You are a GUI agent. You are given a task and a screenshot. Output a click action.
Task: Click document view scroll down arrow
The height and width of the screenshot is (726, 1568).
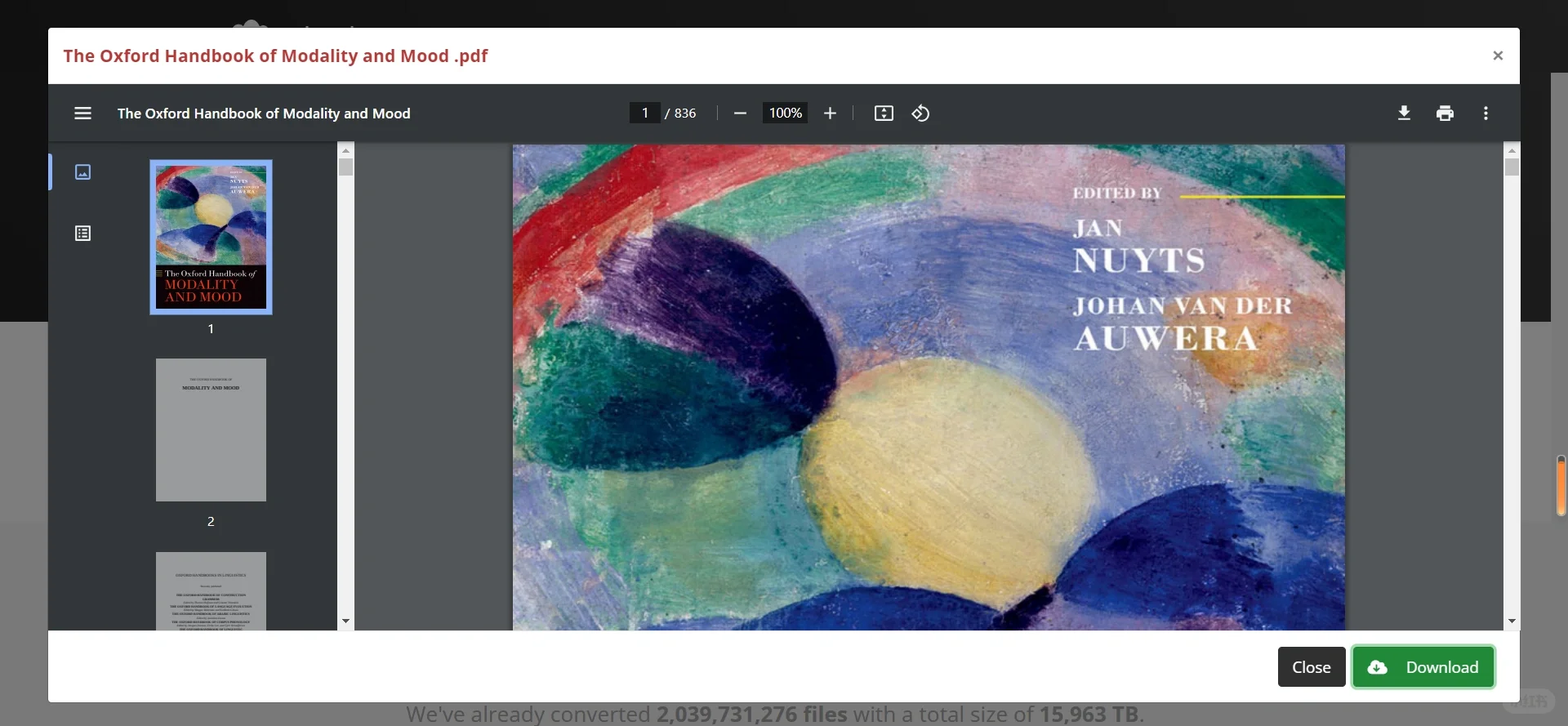(1512, 621)
